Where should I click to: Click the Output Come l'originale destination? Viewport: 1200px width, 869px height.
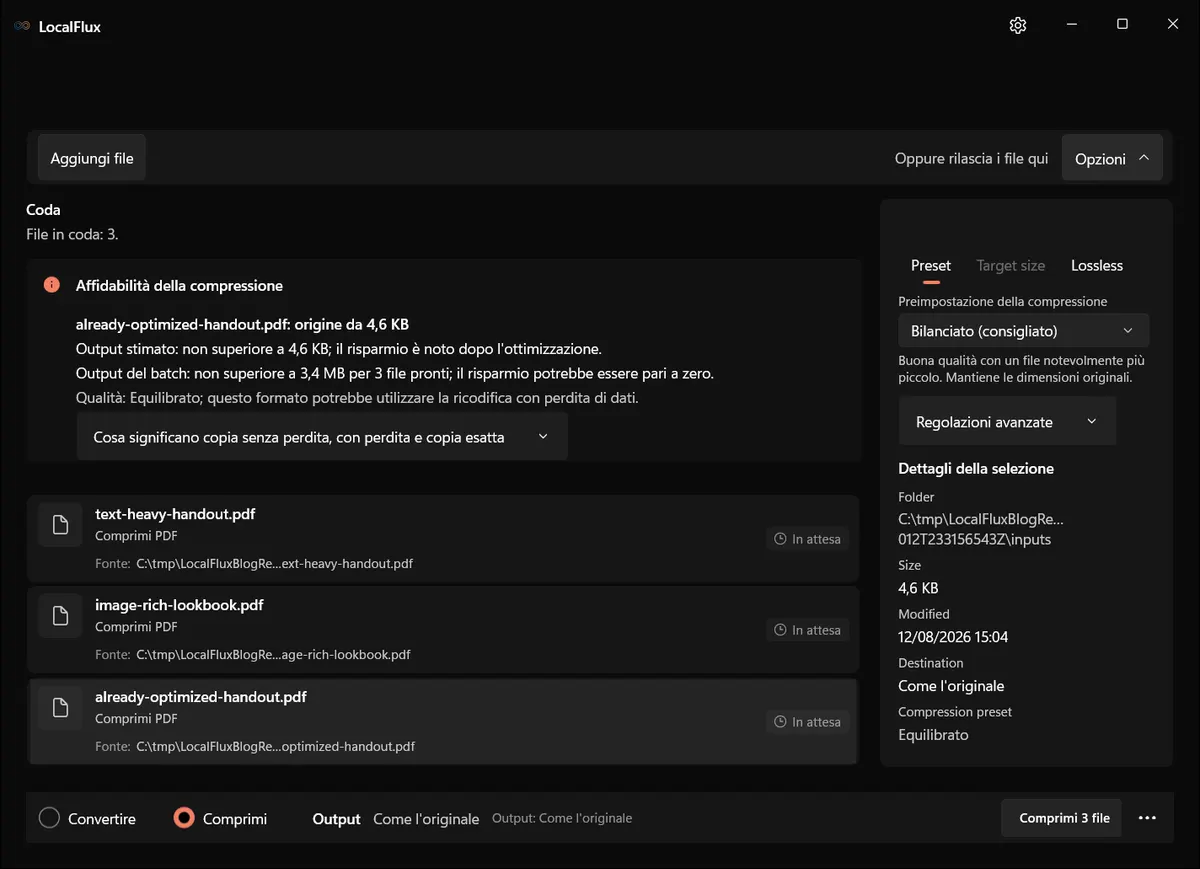(426, 819)
